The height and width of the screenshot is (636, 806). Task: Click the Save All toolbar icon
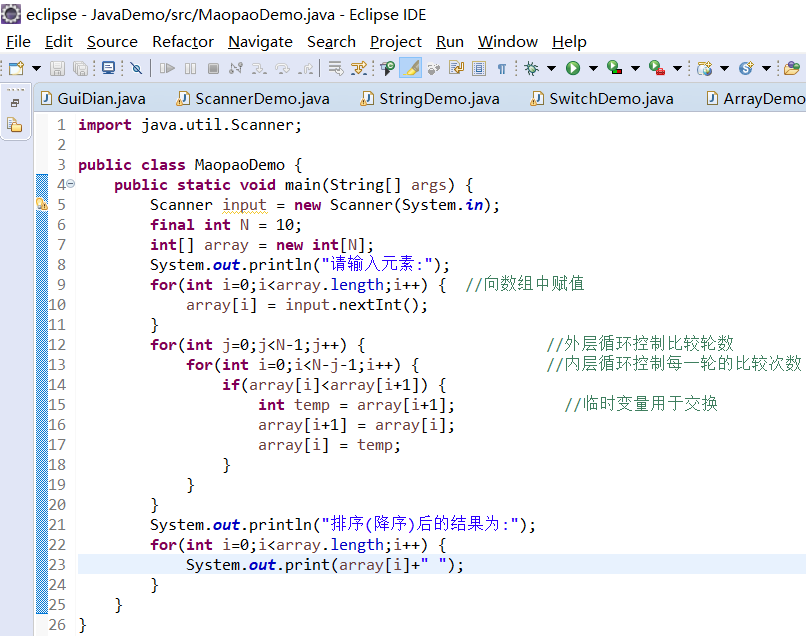(x=80, y=68)
